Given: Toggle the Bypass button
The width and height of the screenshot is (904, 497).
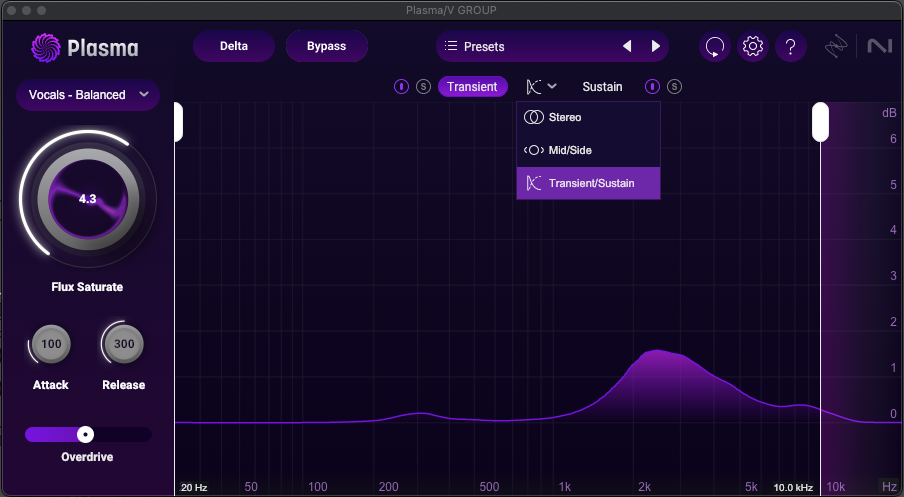Looking at the screenshot, I should click(x=326, y=46).
